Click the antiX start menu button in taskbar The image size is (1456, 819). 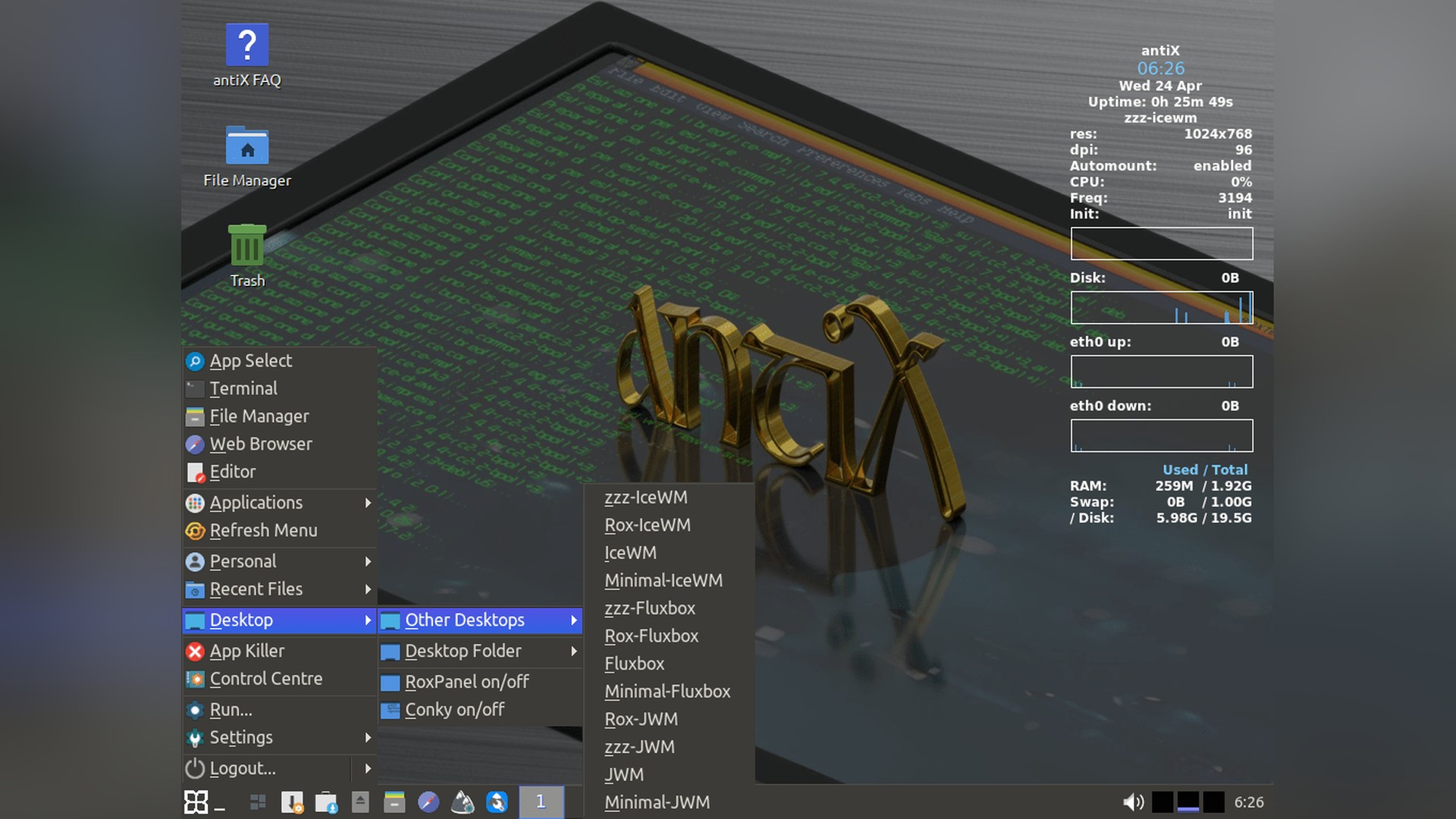(x=196, y=802)
